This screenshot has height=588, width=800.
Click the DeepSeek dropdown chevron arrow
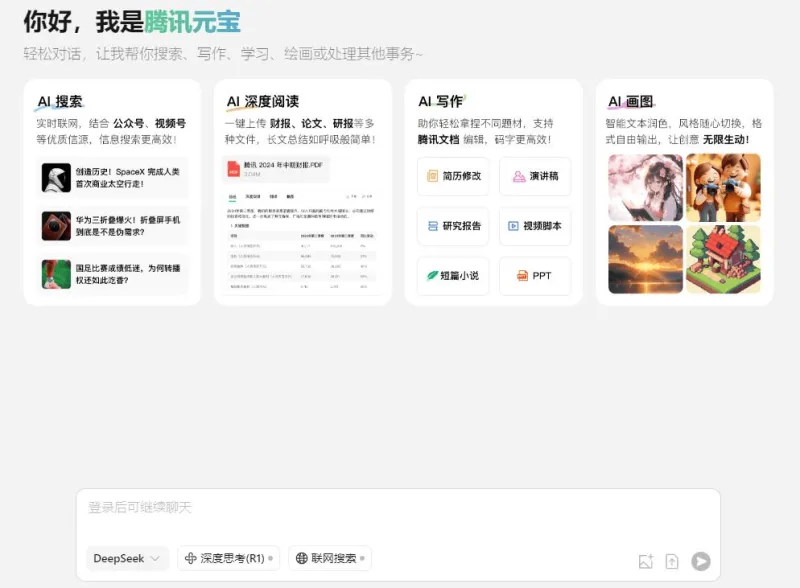[155, 558]
